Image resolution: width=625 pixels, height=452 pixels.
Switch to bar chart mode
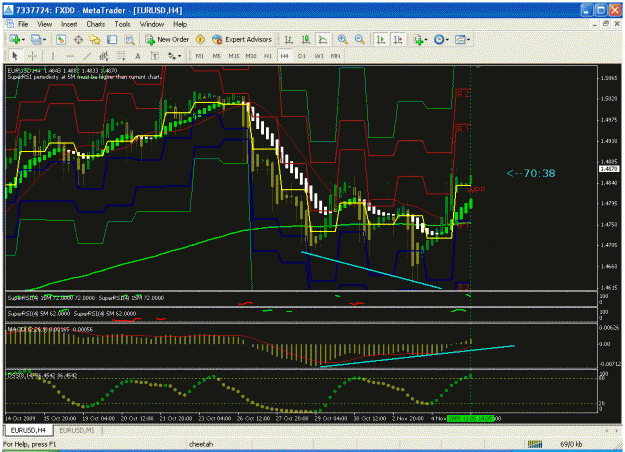click(x=289, y=39)
